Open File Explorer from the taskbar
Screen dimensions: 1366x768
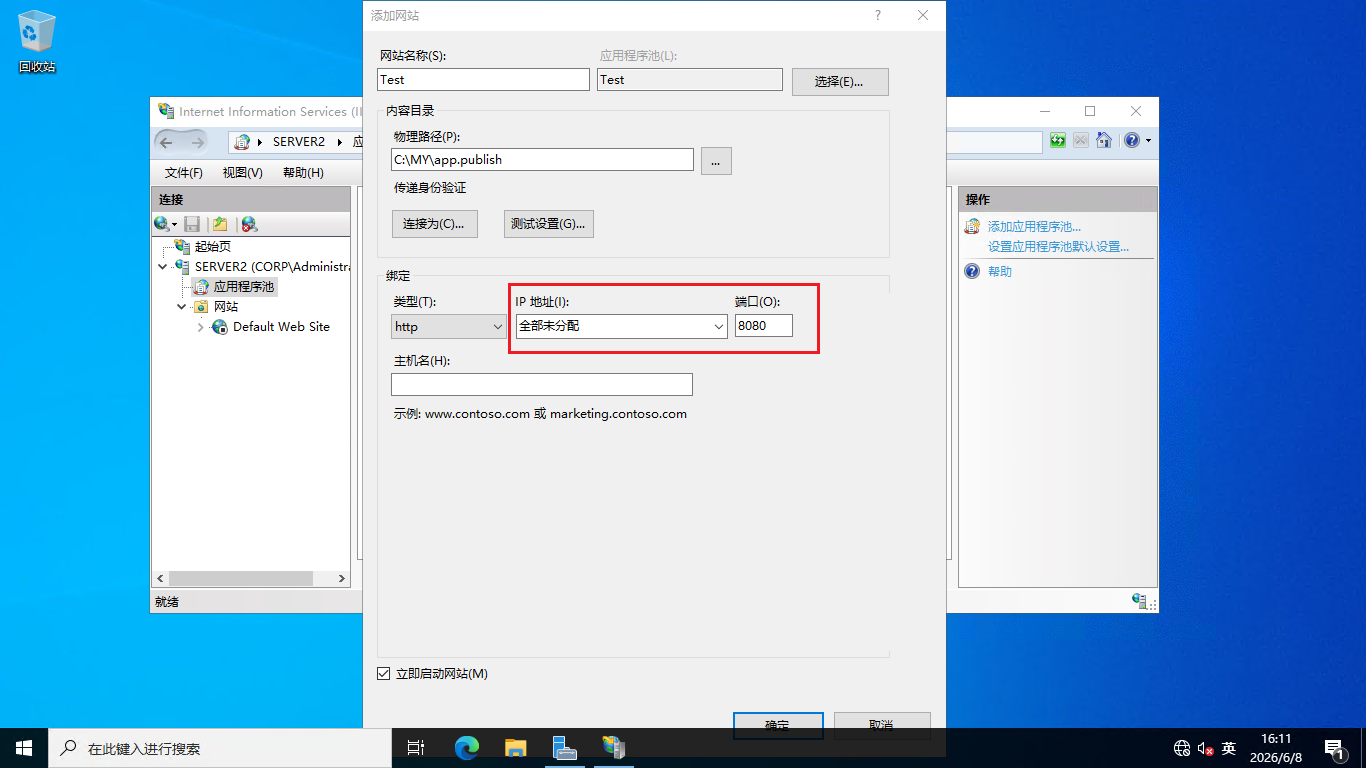(x=516, y=748)
